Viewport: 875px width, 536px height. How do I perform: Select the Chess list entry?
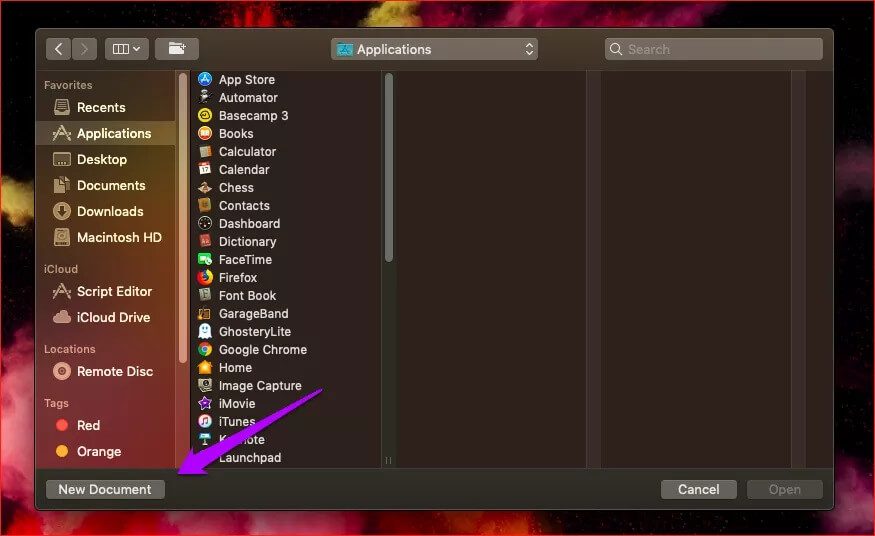[286, 187]
